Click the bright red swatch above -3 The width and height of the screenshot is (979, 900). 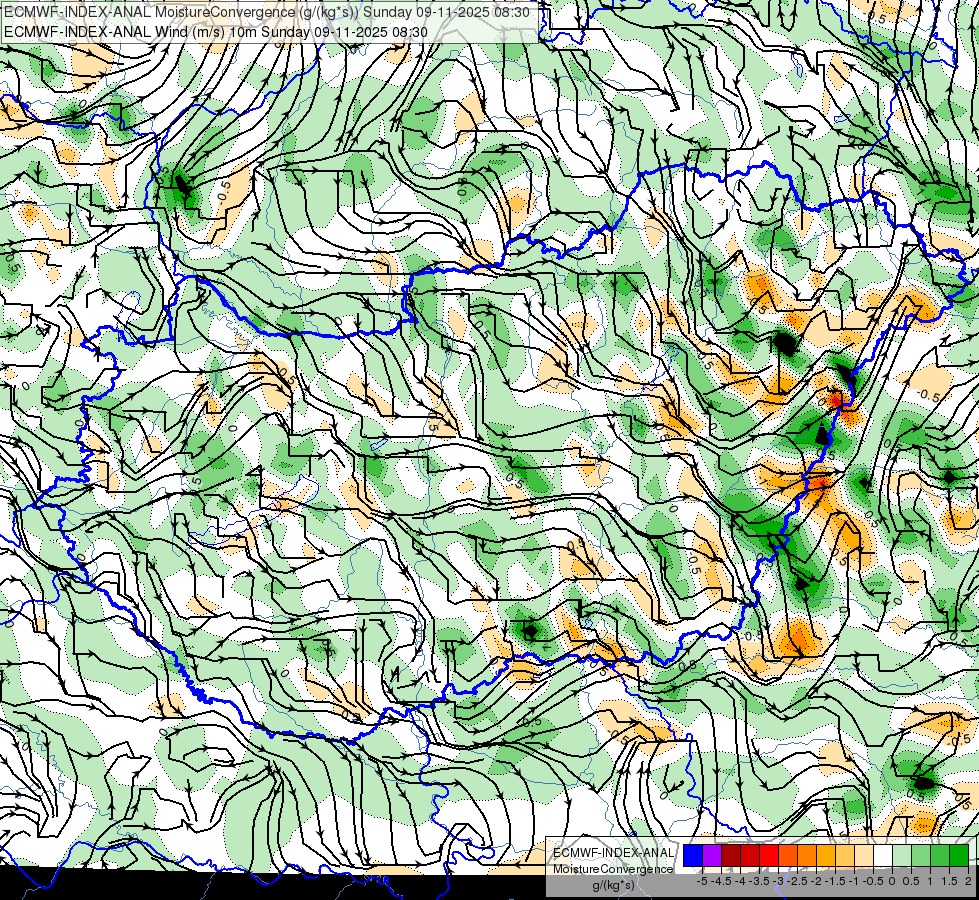coord(769,855)
